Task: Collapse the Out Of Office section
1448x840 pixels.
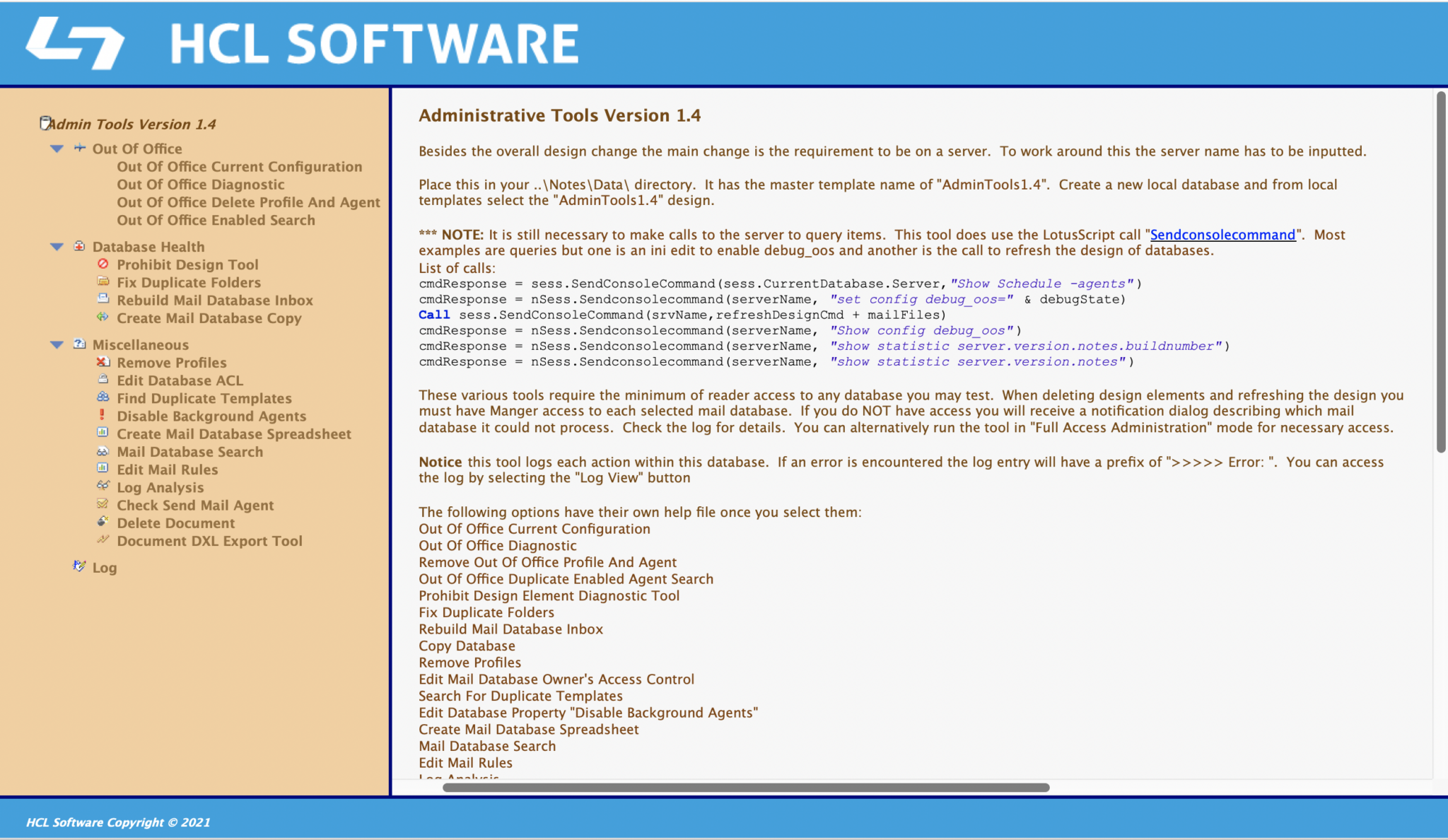Action: click(x=56, y=148)
